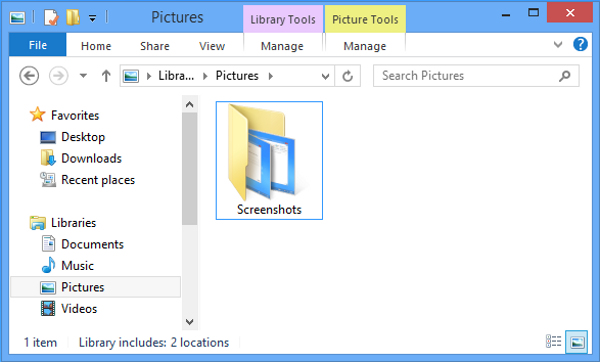
Task: Open Help with the question mark icon
Action: pos(580,44)
